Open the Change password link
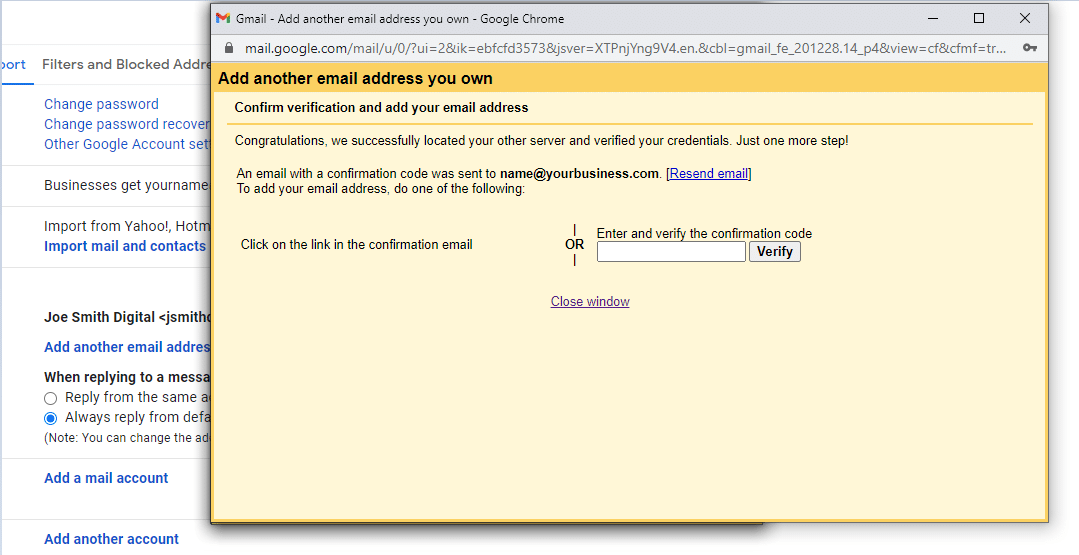Viewport: 1079px width, 555px height. click(101, 104)
